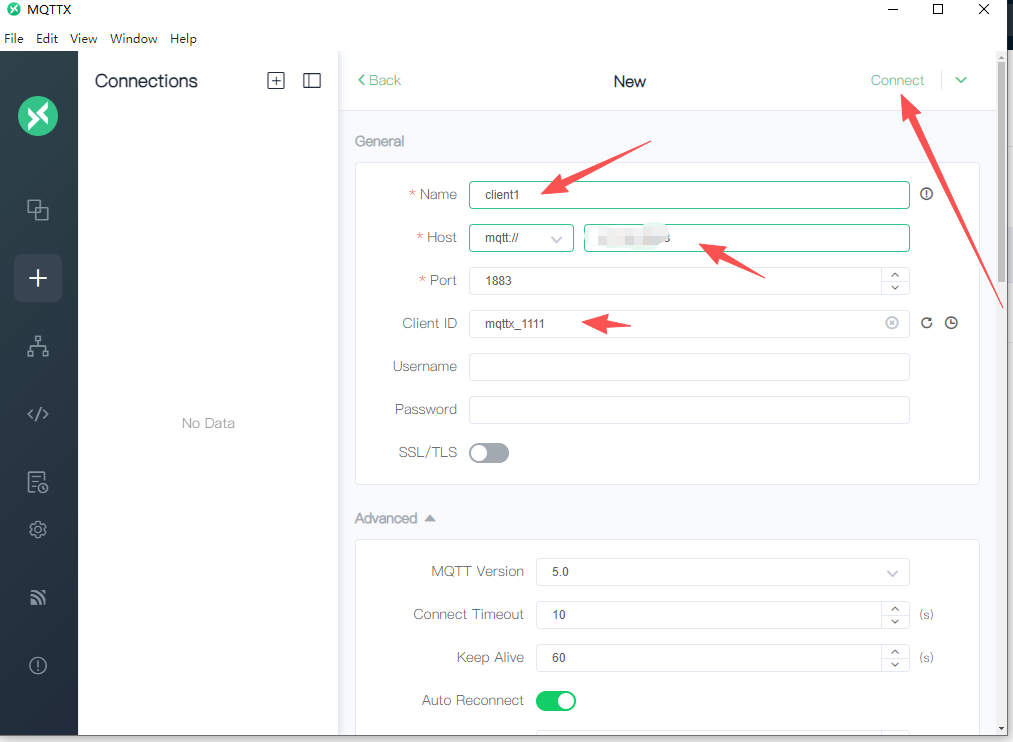This screenshot has height=742, width=1013.
Task: Decrease Connect Timeout value
Action: tap(895, 621)
